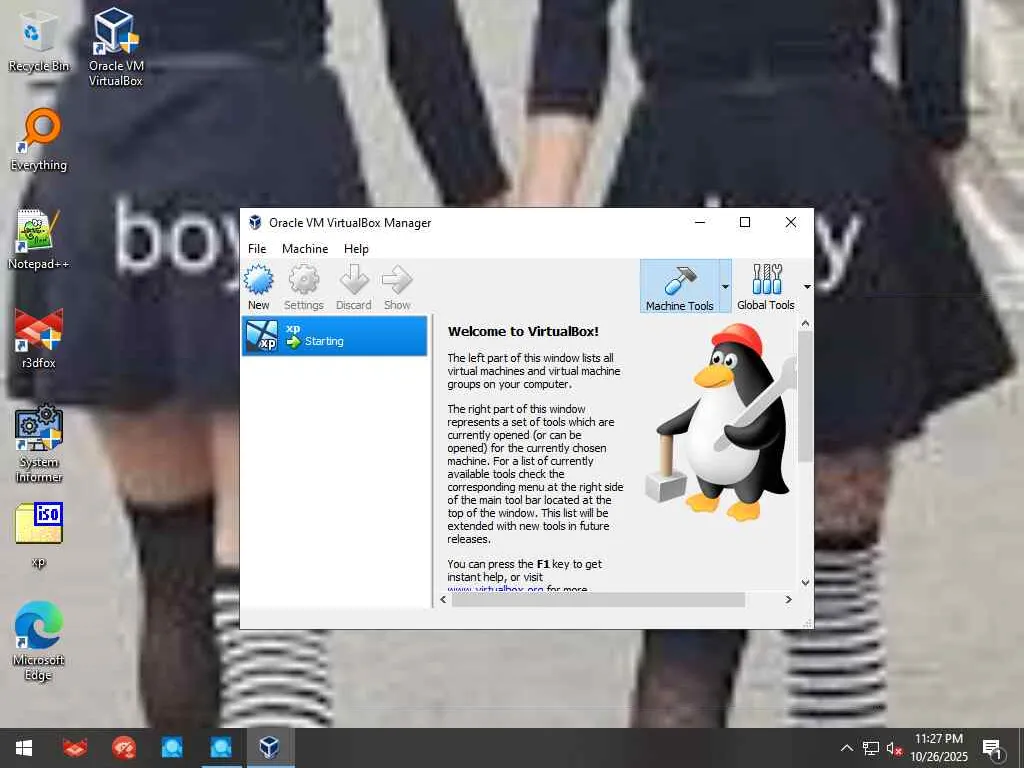1024x768 pixels.
Task: Click the vertical scrollbar up arrow
Action: [x=805, y=324]
